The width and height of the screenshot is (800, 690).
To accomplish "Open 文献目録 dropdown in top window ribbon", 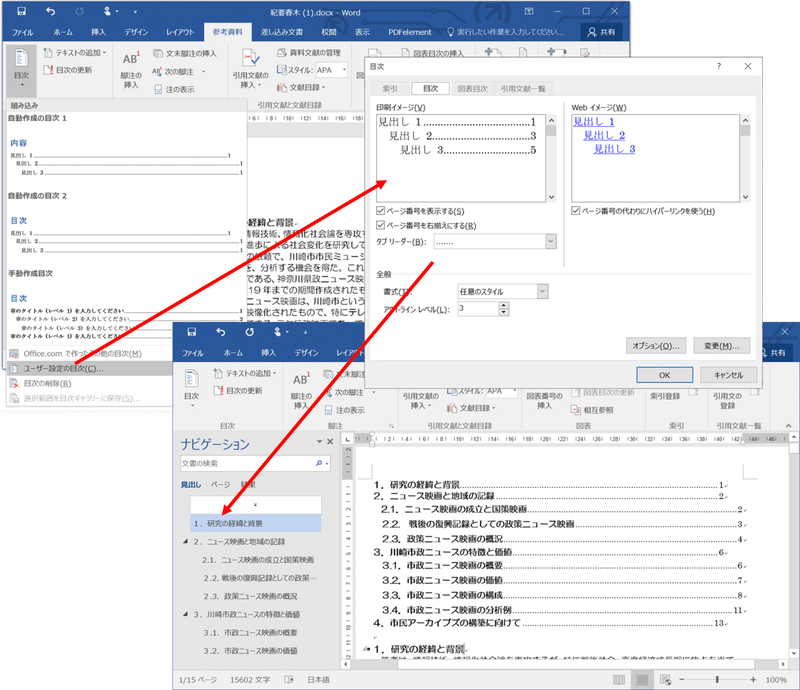I will coord(301,87).
